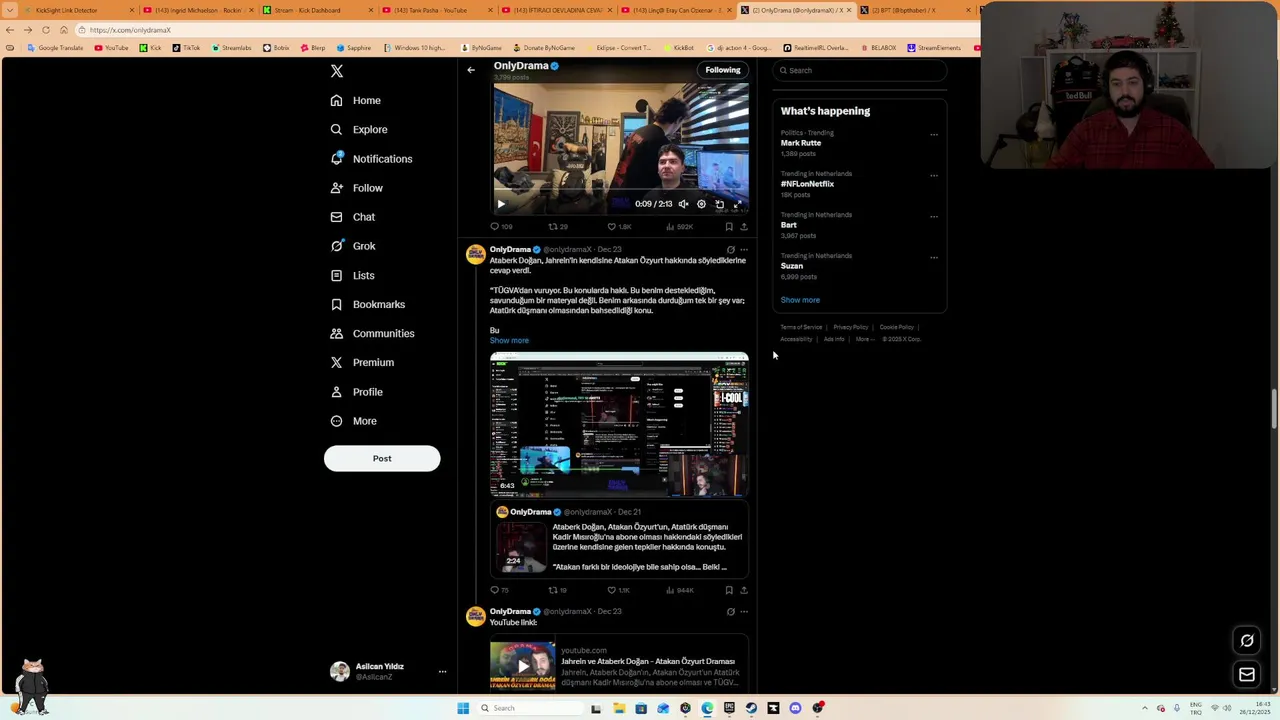Toggle picture-in-picture on top video
Viewport: 1280px width, 720px height.
coord(719,204)
